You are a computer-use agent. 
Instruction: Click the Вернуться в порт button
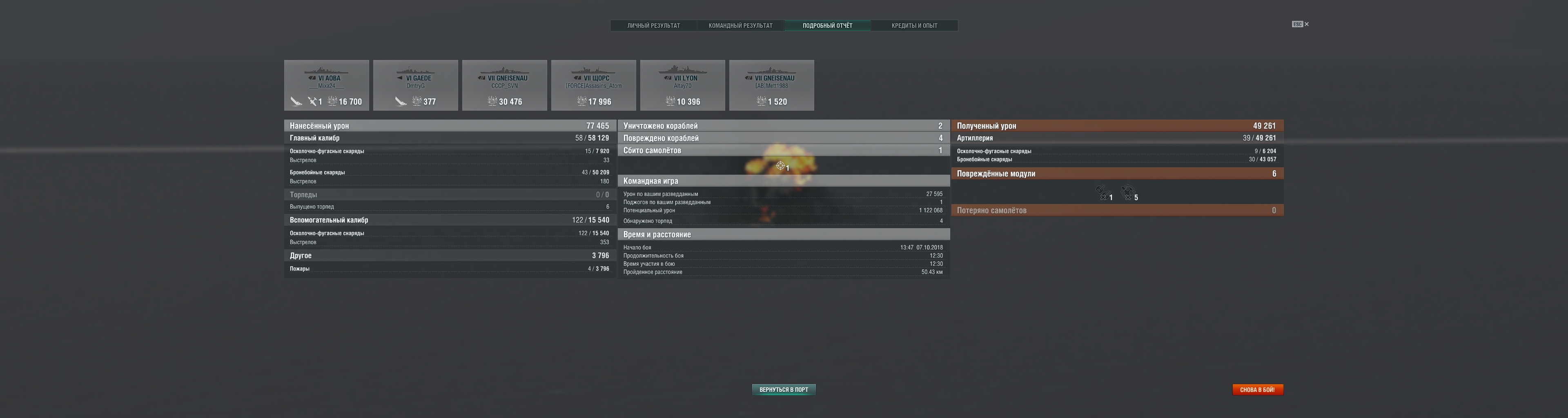point(784,389)
